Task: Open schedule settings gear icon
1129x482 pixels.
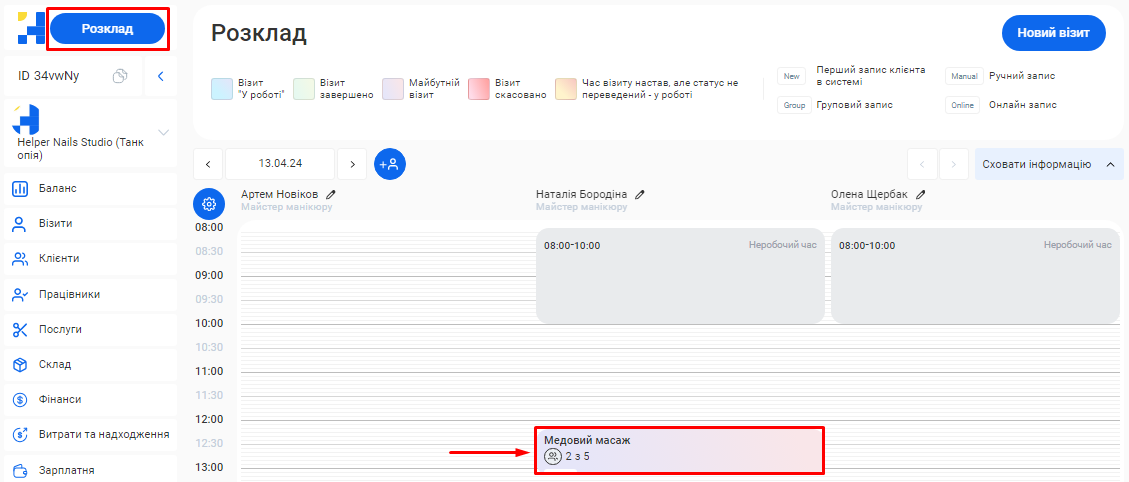Action: point(209,204)
